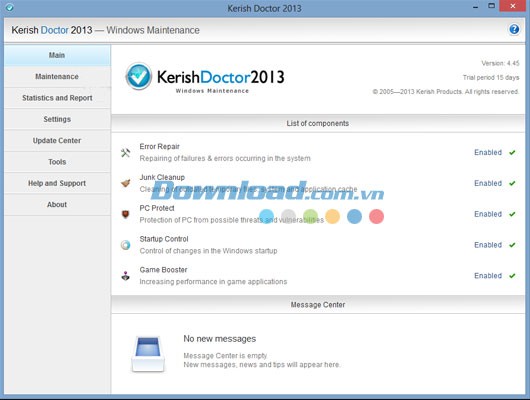The image size is (530, 400).
Task: Click 'Increasing performance in game applications' text
Action: [x=213, y=282]
